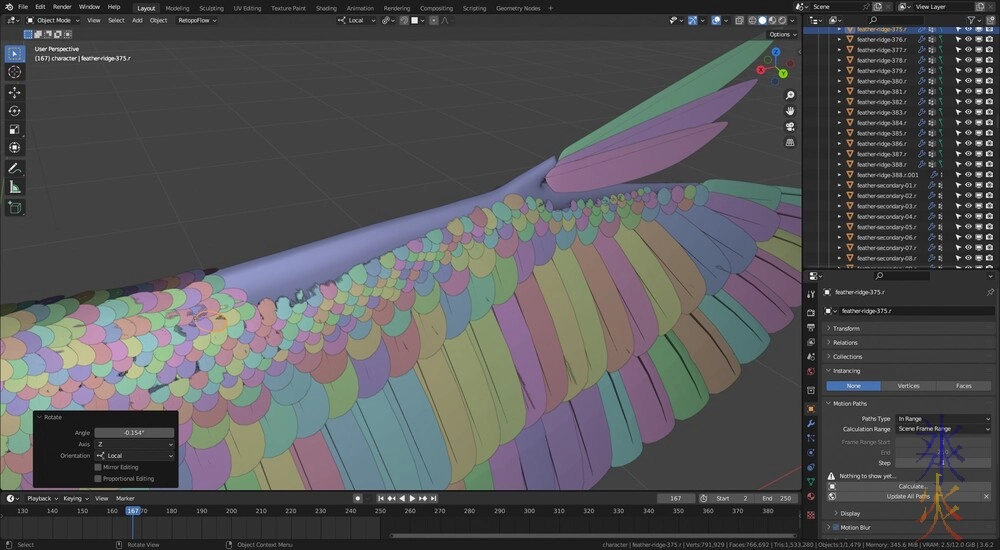Select the Measure tool
The height and width of the screenshot is (550, 1000).
pyautogui.click(x=15, y=187)
